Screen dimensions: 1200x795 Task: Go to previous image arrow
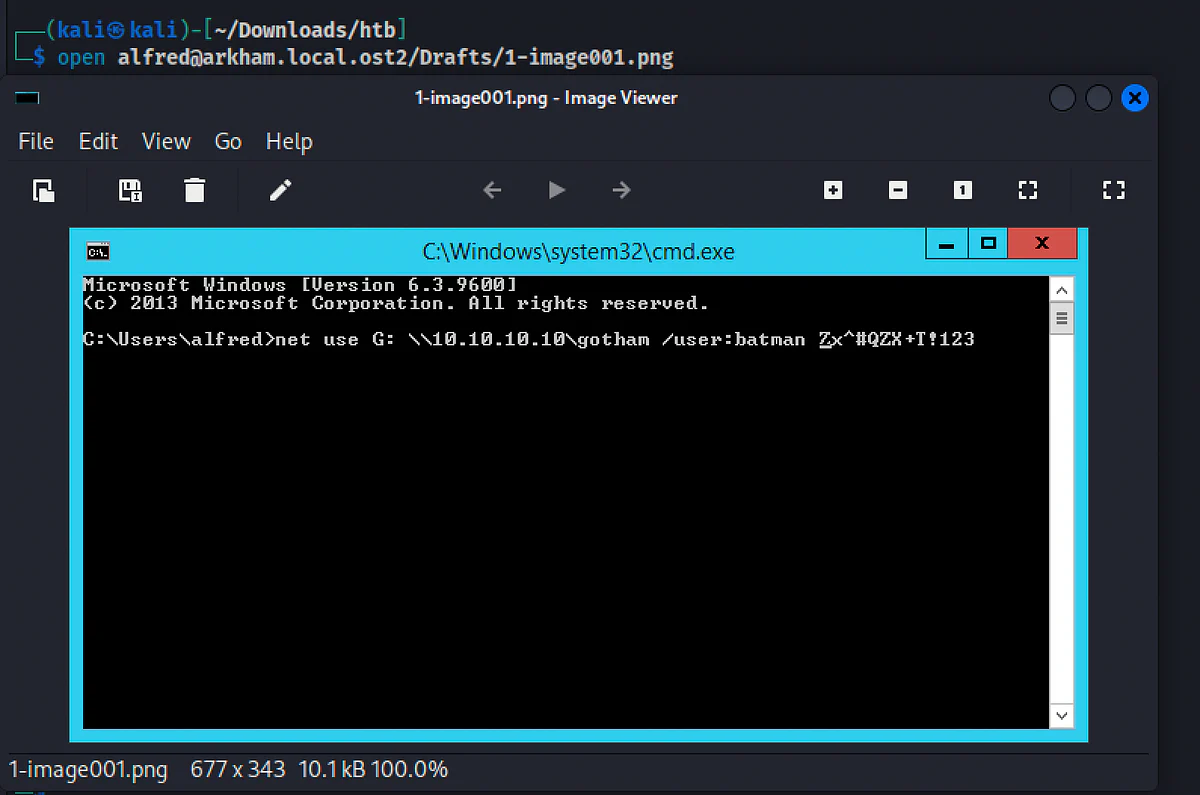[x=492, y=190]
